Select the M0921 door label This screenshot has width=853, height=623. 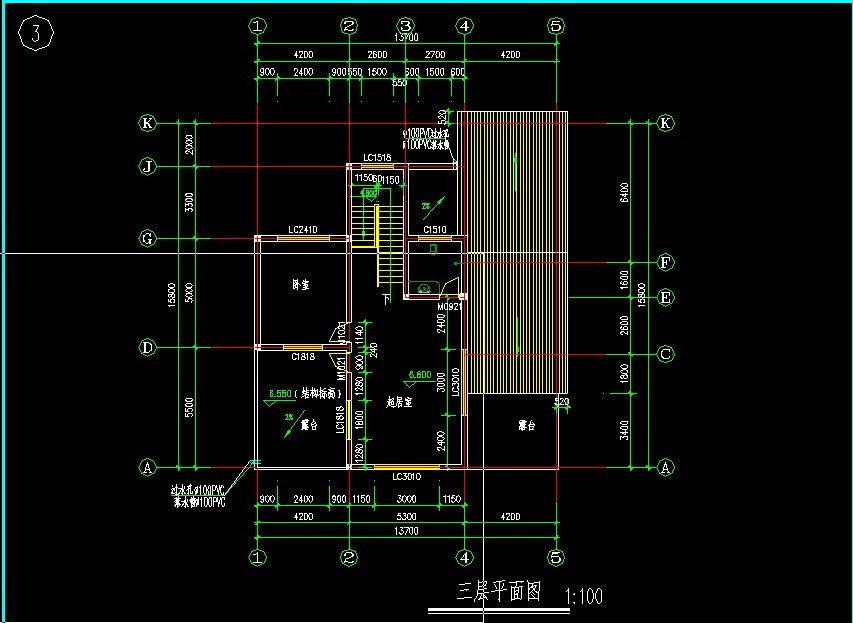[449, 307]
